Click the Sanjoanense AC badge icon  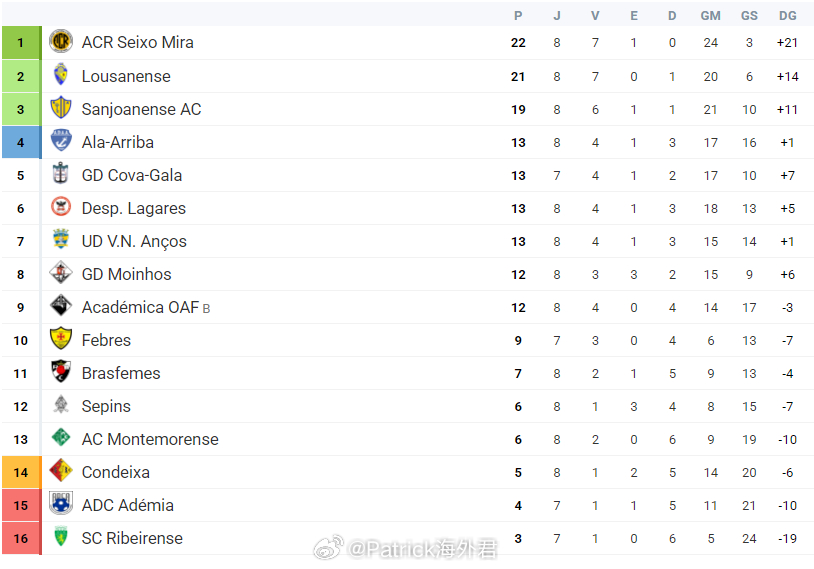coord(61,108)
